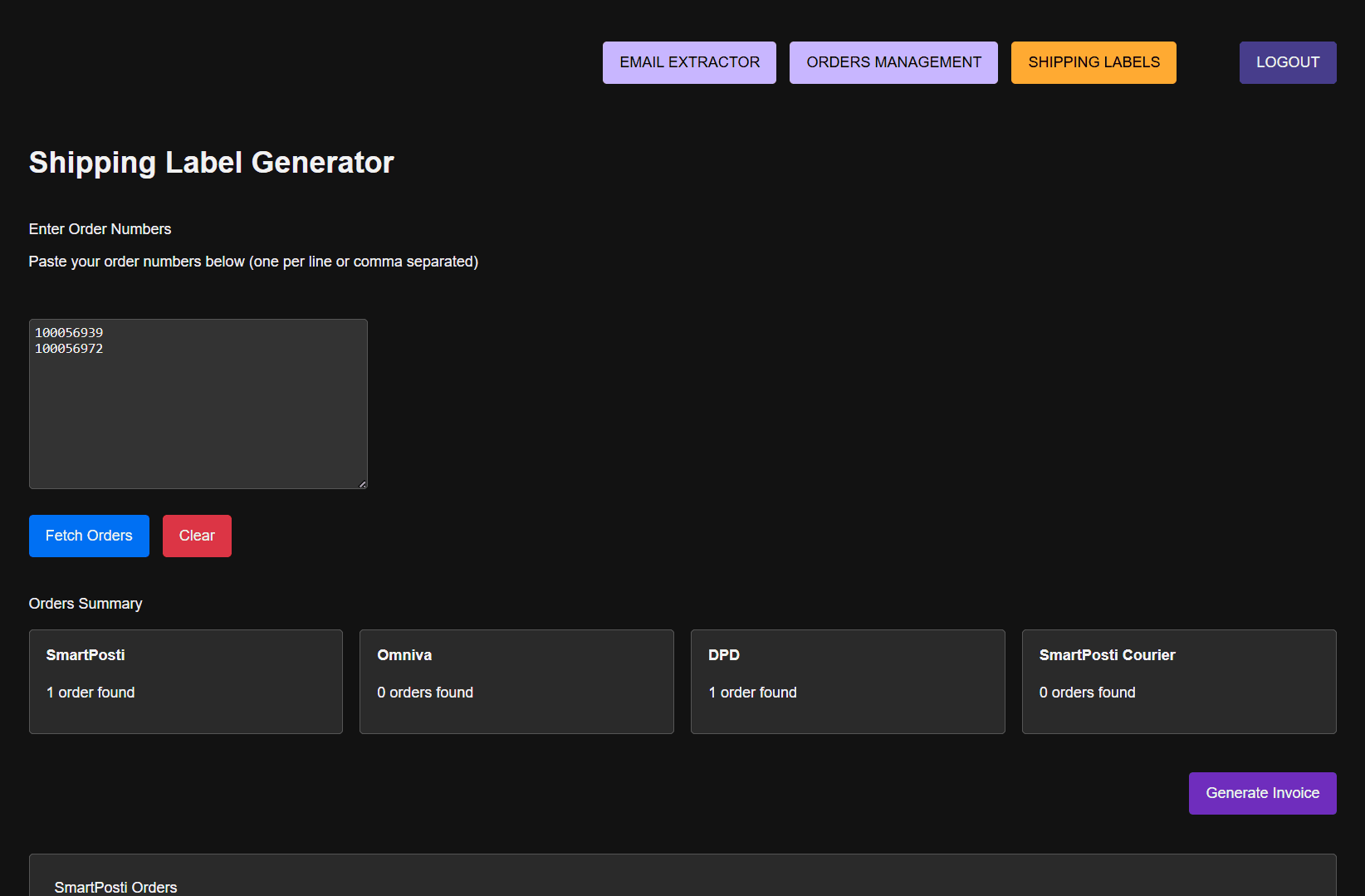
Task: Open the Email Extractor page
Action: point(688,61)
